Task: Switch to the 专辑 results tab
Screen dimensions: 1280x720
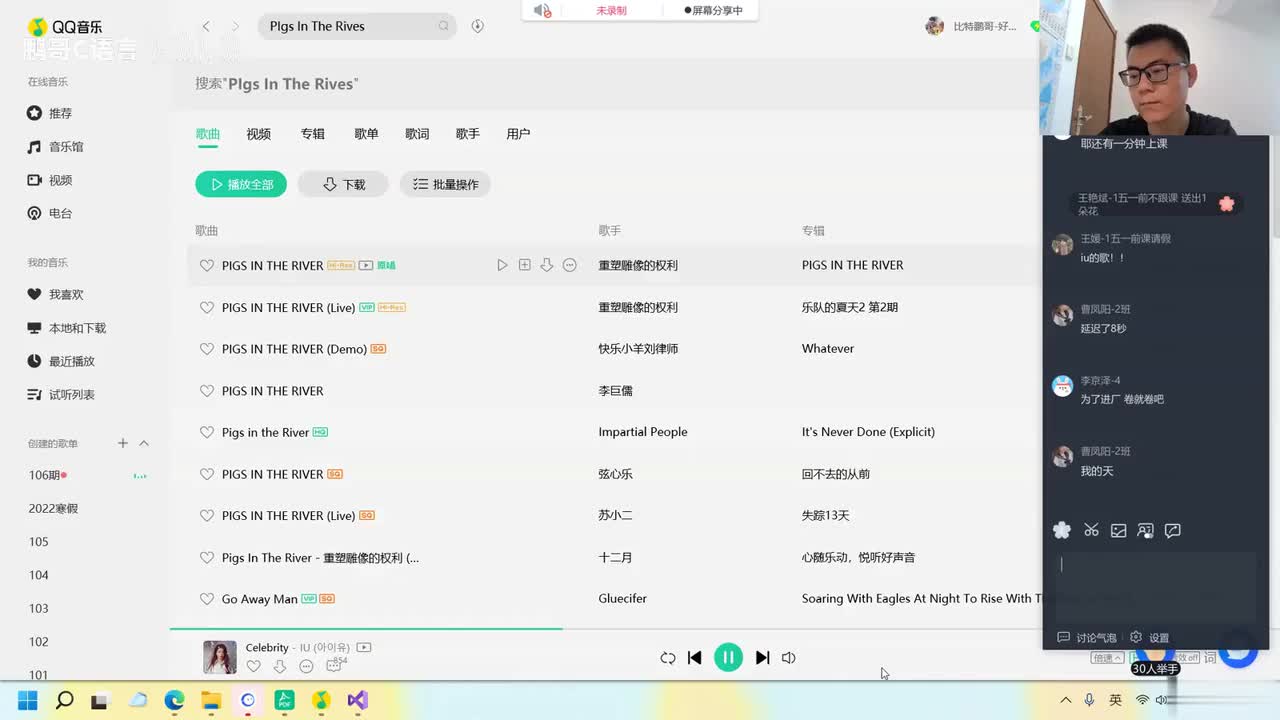Action: (x=313, y=134)
